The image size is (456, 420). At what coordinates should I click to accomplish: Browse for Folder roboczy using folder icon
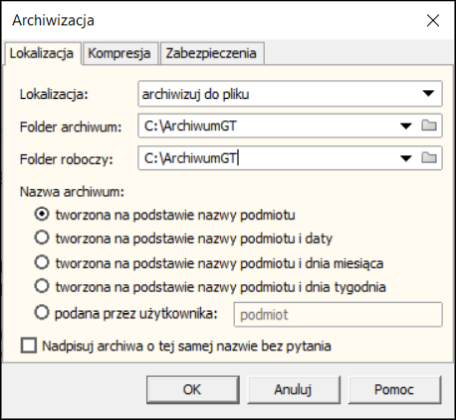pos(429,158)
